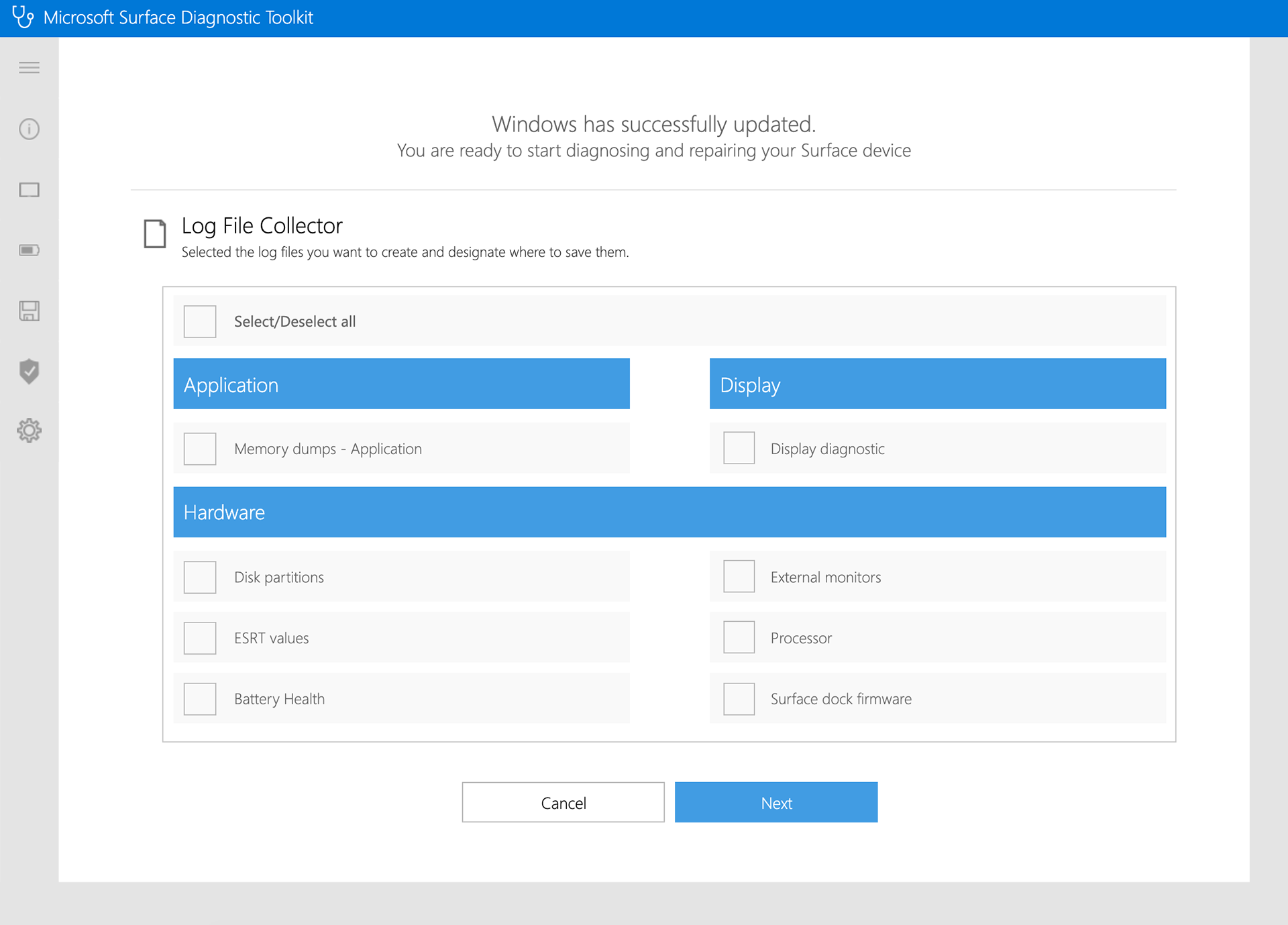Click the External monitors label text
Screen dimensions: 1288x925
[826, 578]
